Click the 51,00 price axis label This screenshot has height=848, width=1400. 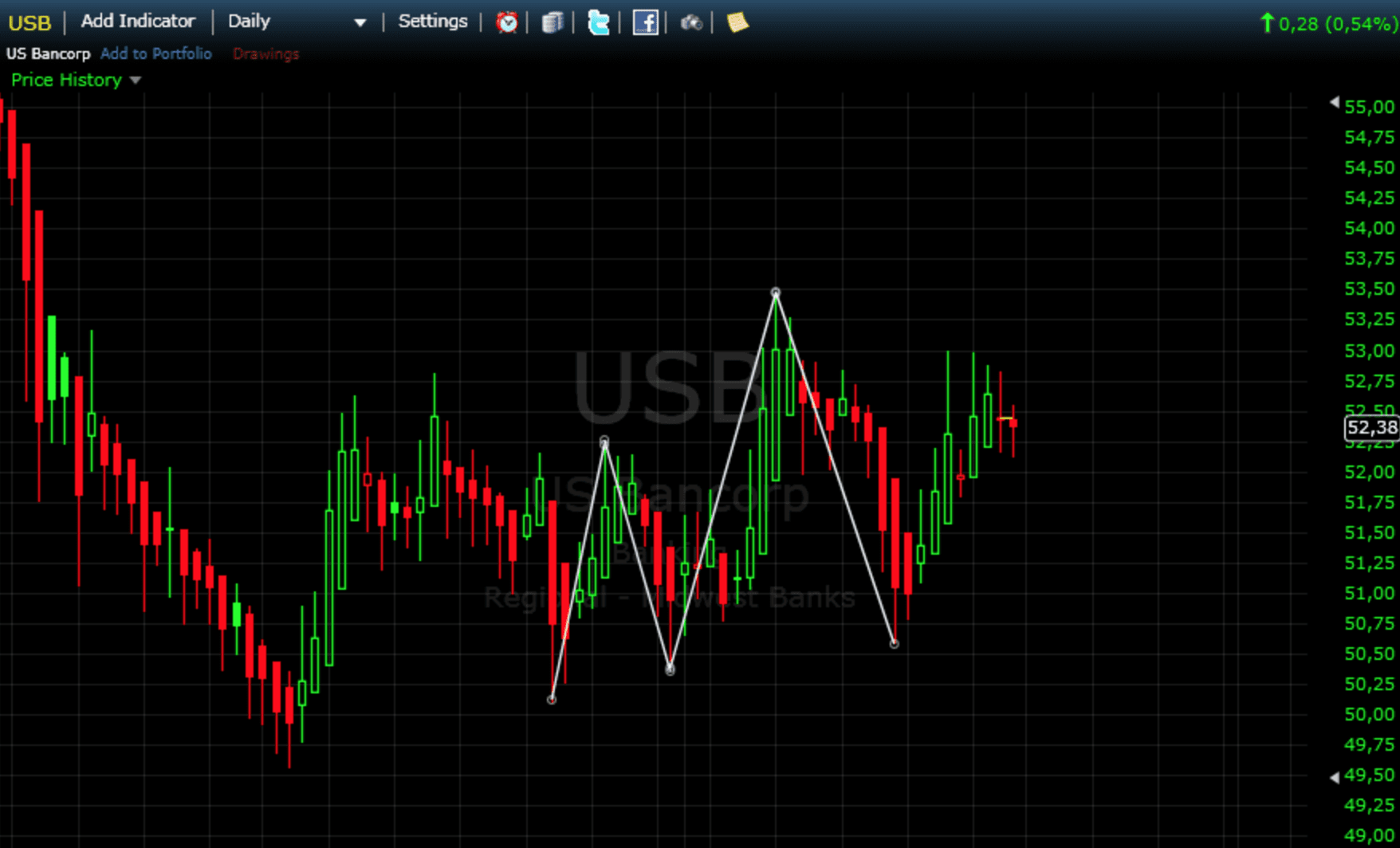[1369, 593]
